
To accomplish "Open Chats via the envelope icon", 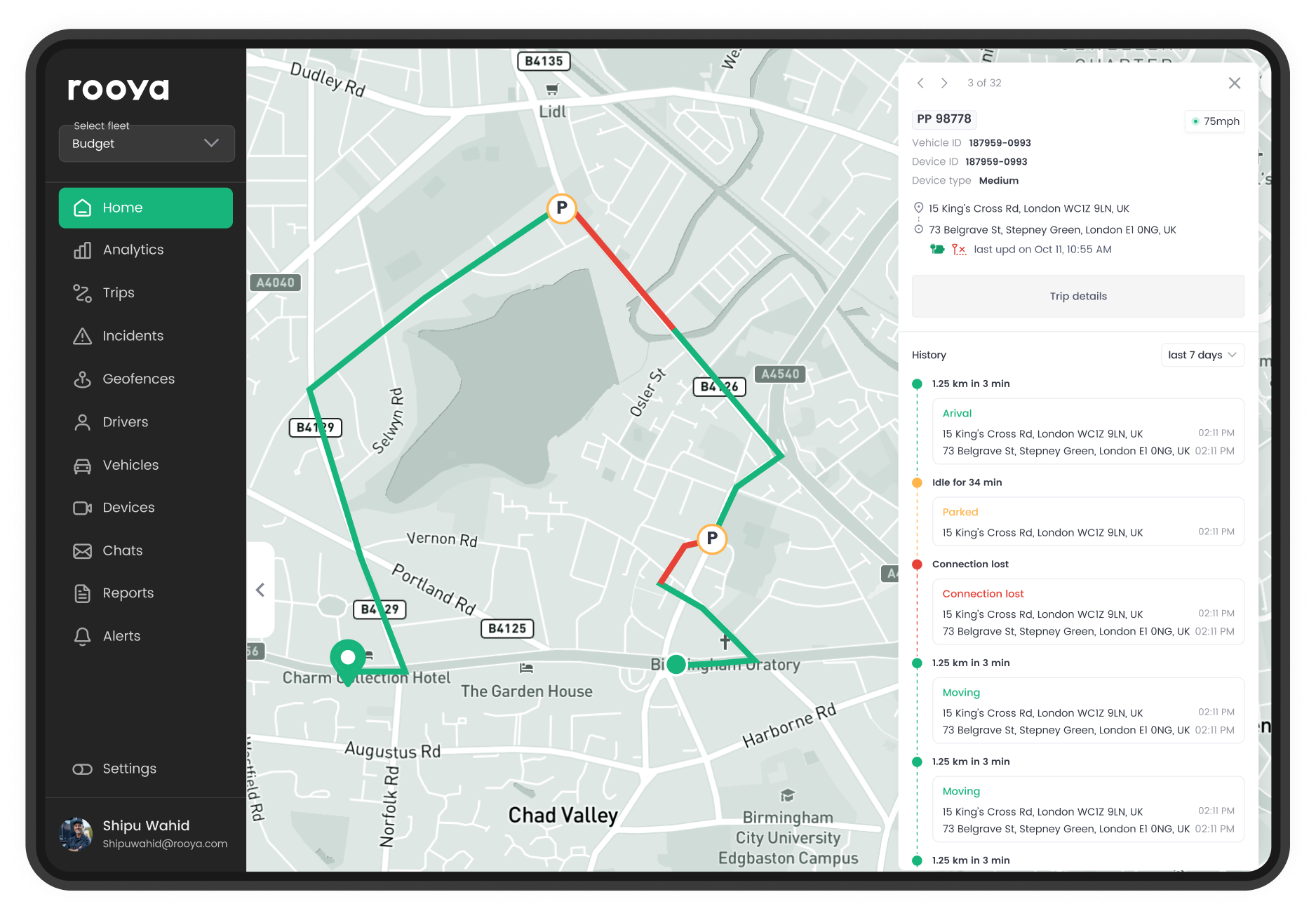I will [x=81, y=550].
